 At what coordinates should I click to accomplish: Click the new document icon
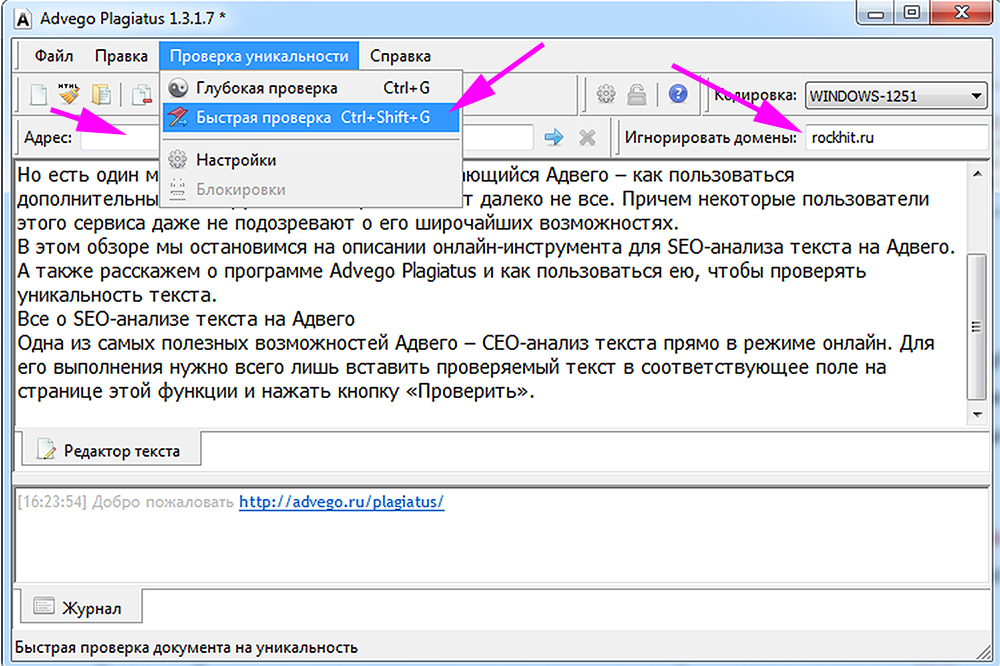[x=38, y=96]
